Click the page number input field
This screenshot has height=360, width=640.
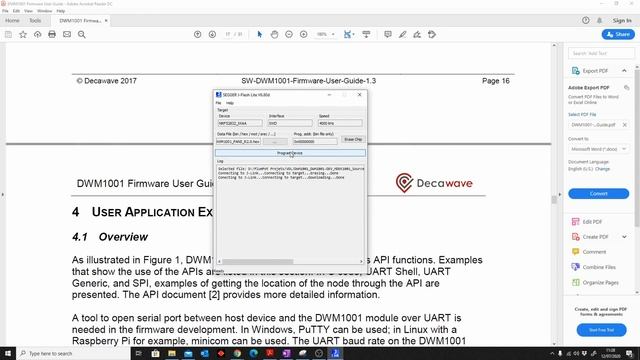[x=228, y=35]
